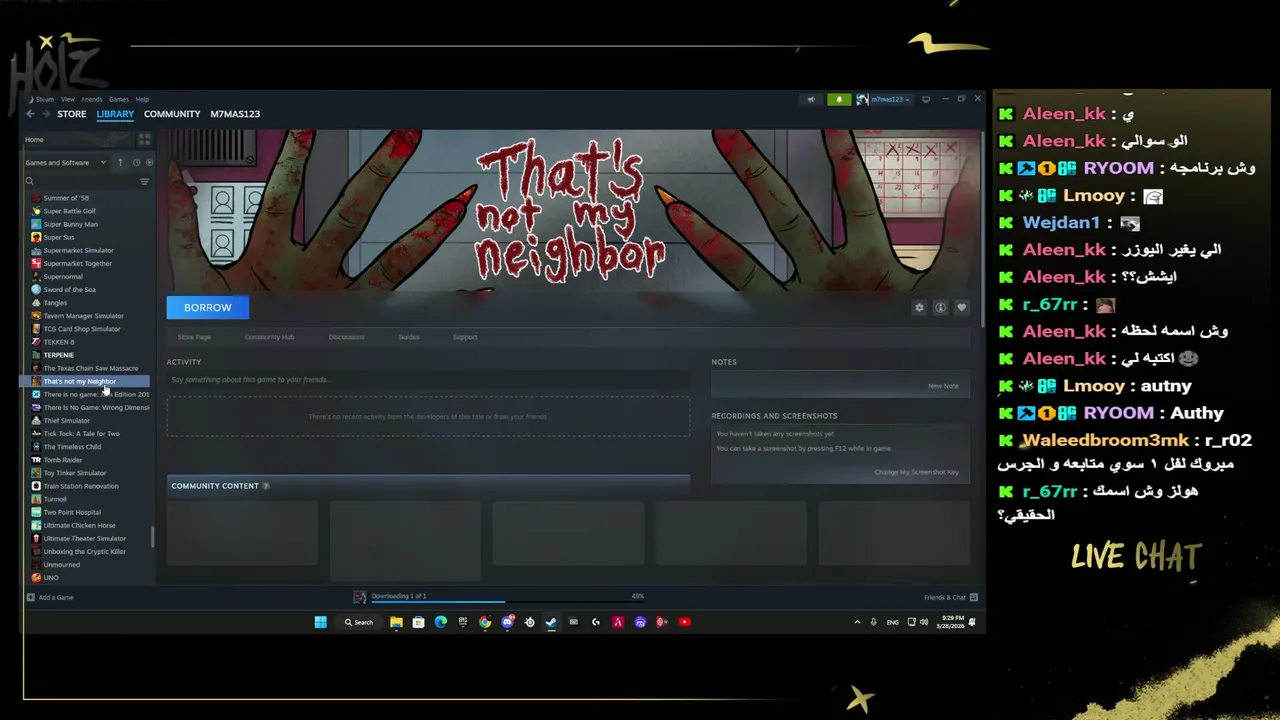Select UNO in the library list
Image resolution: width=1280 pixels, height=720 pixels.
51,578
